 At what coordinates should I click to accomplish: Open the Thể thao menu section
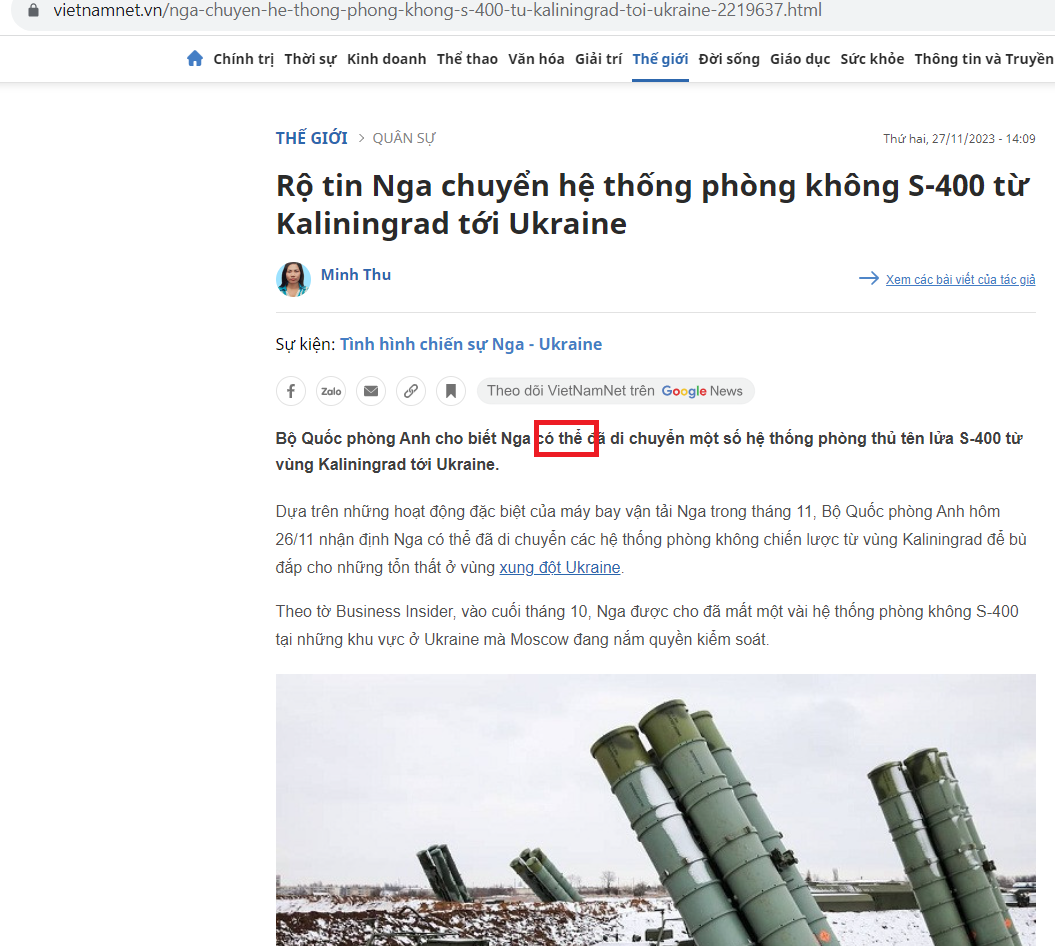coord(467,59)
